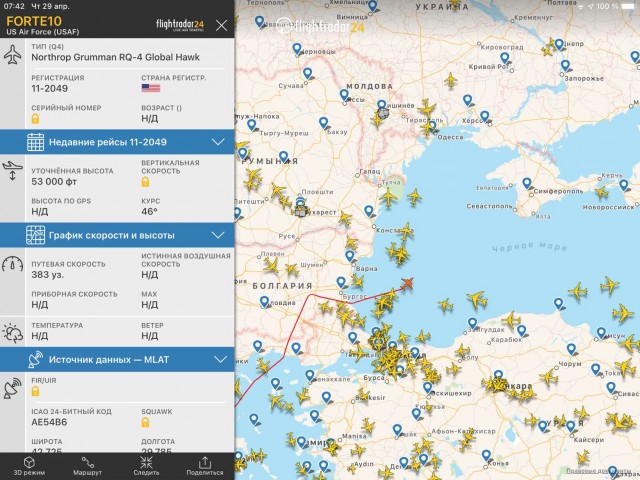
Task: Tap the graph icon in speed and altitude bar
Action: (36, 235)
